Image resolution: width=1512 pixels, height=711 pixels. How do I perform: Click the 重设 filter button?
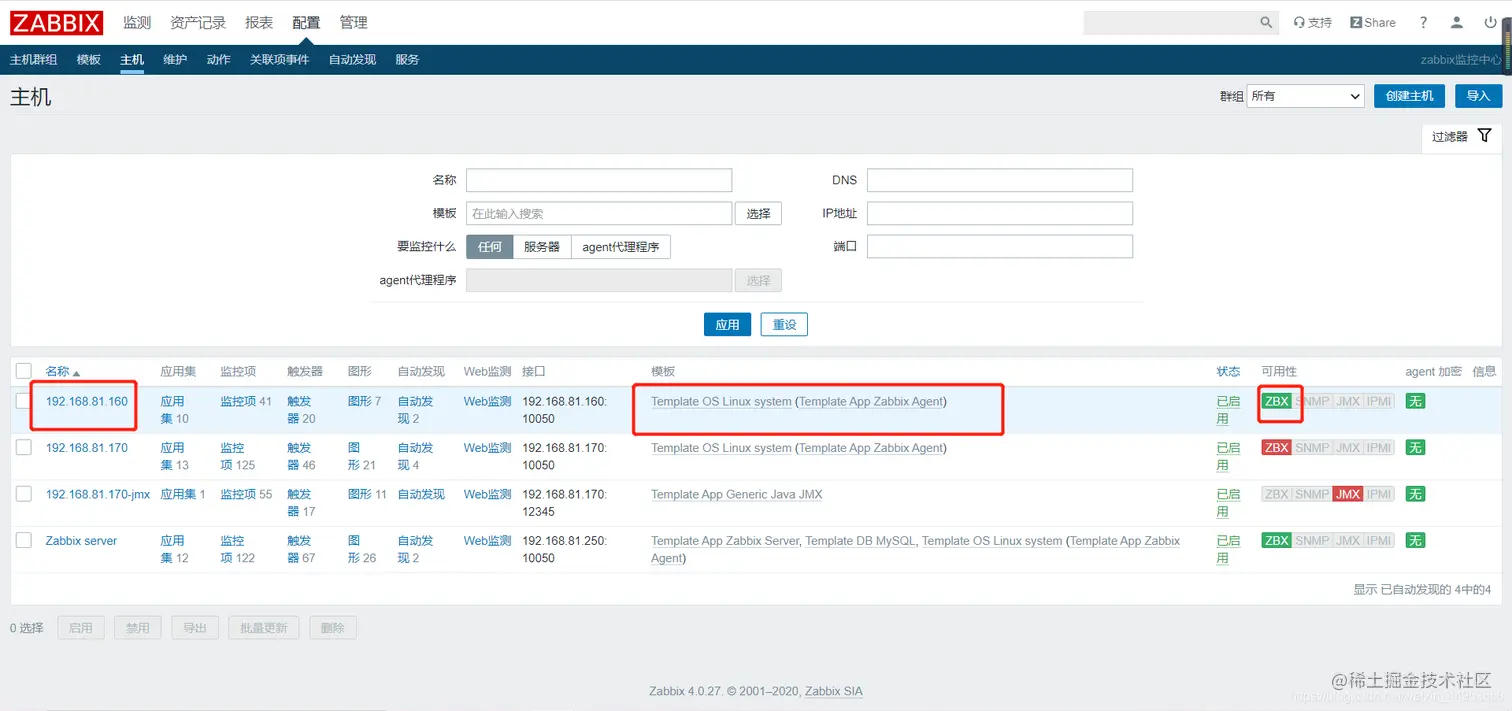point(784,325)
